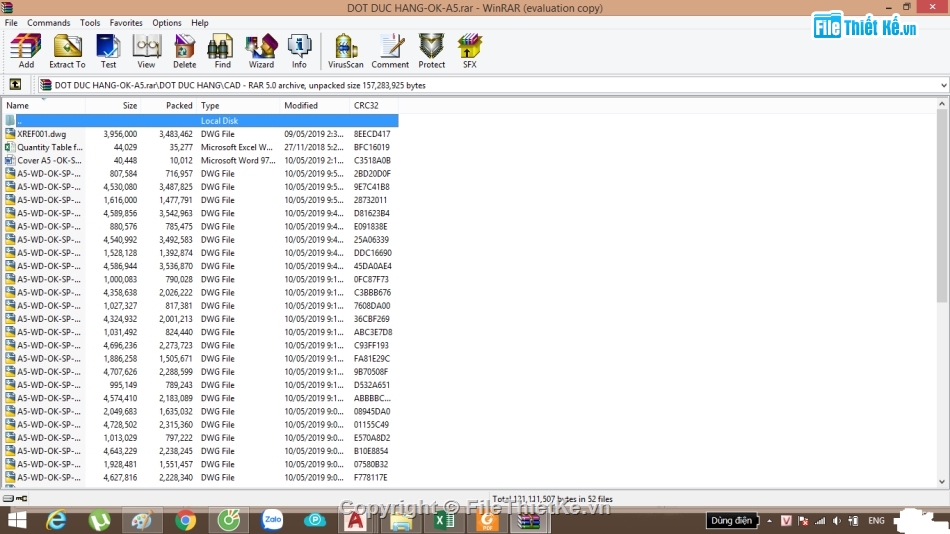
Task: Start VirusScan on the archive
Action: (345, 51)
